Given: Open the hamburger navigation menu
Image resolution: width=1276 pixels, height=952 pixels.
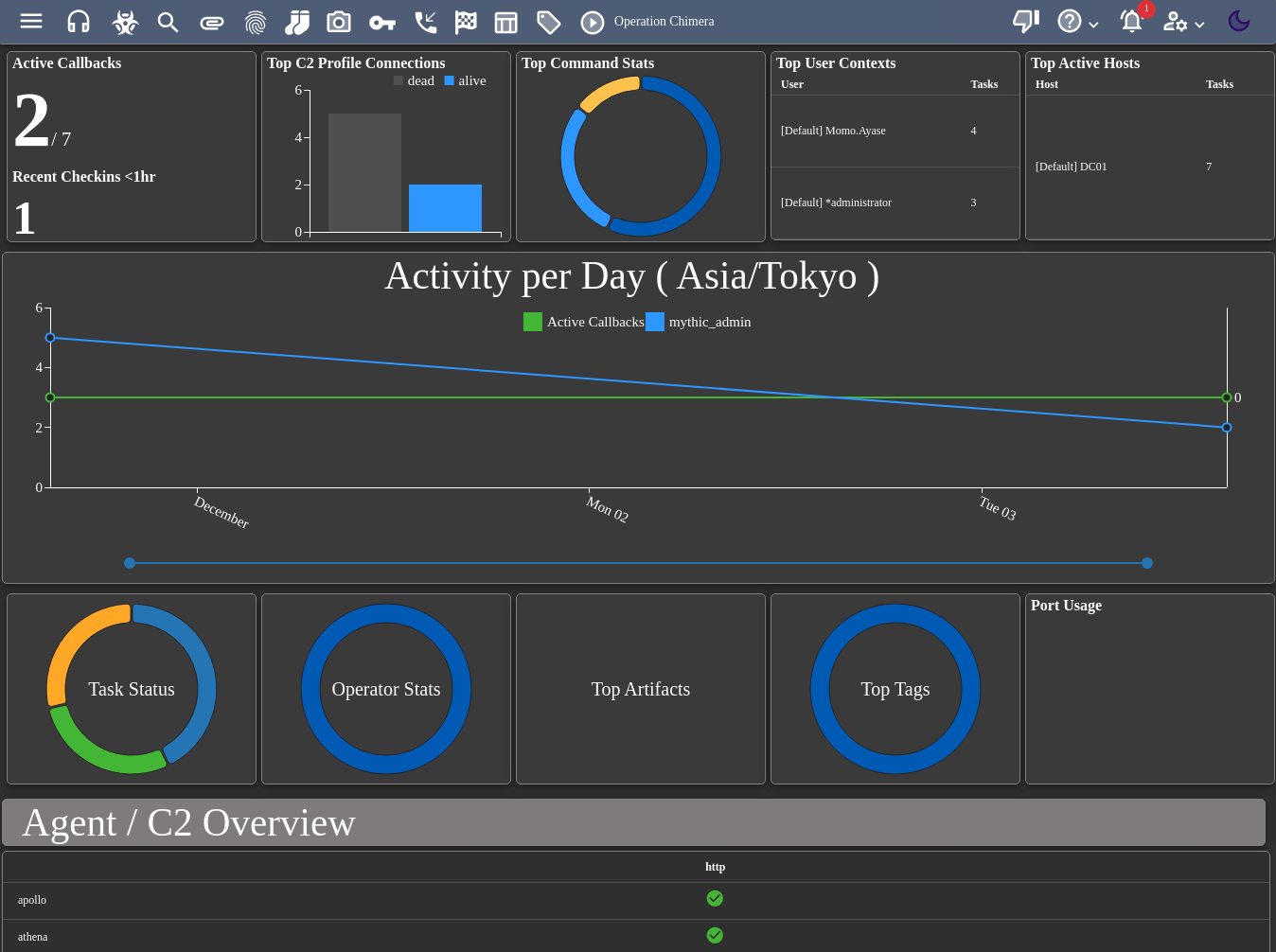Looking at the screenshot, I should tap(31, 21).
